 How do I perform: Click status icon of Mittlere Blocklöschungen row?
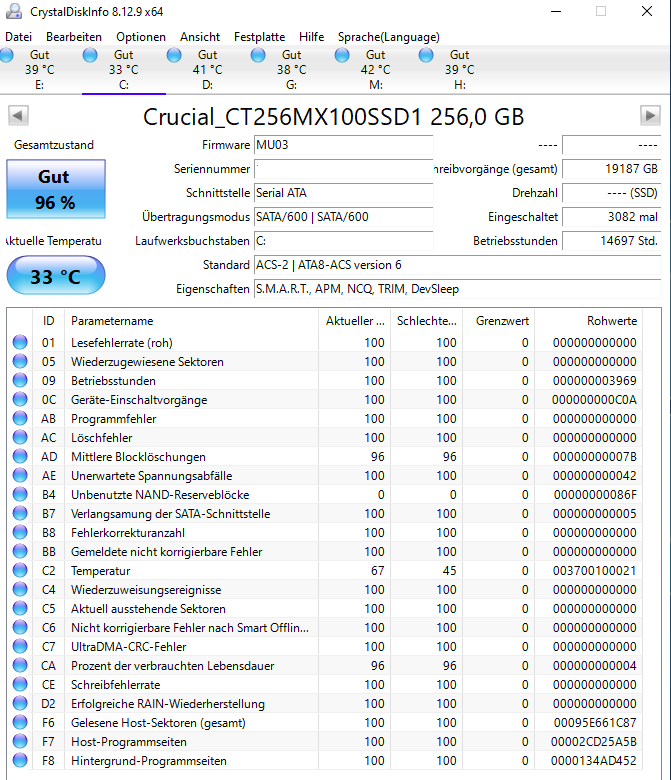(x=20, y=456)
